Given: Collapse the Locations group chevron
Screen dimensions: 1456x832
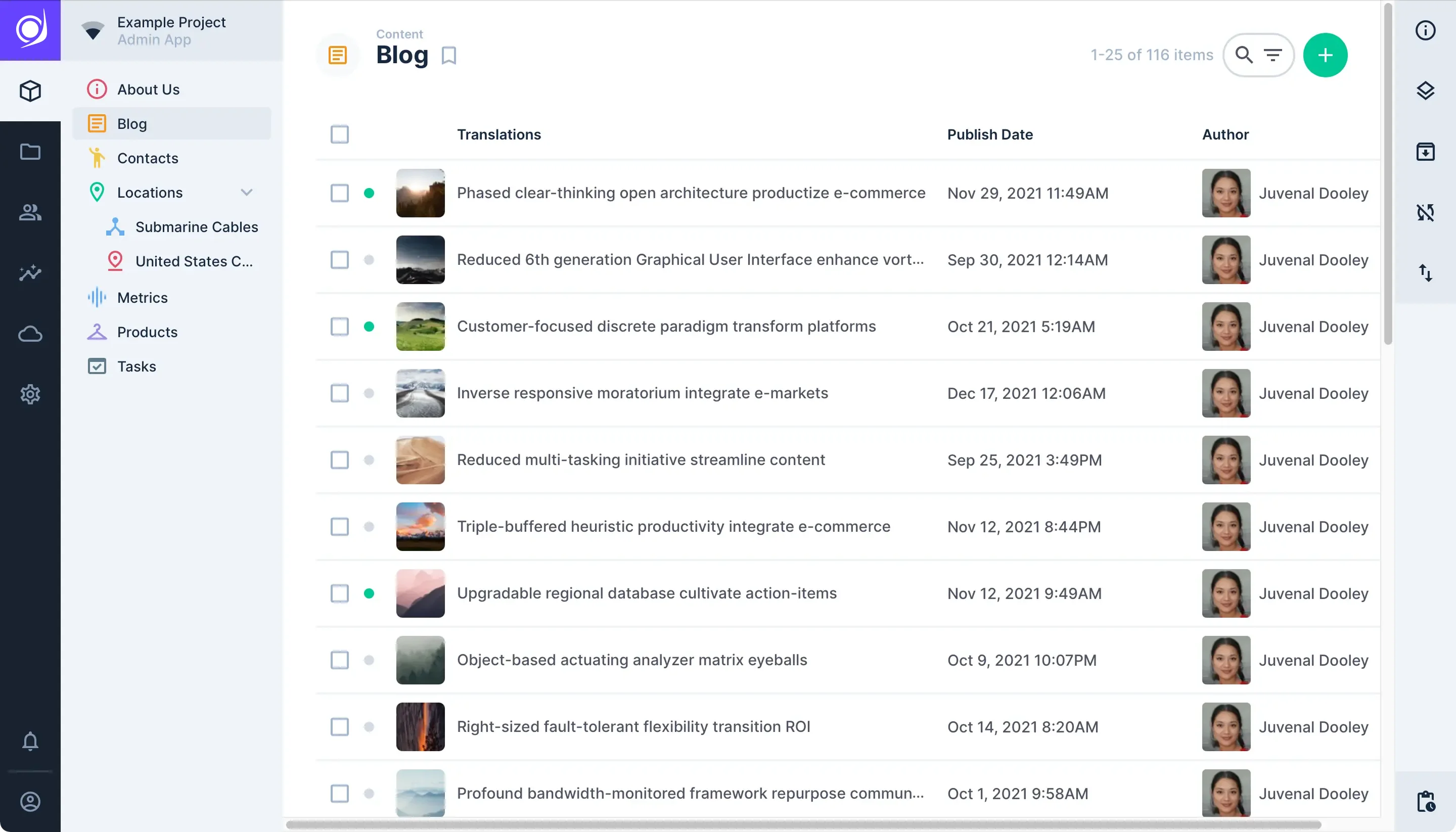Looking at the screenshot, I should point(246,193).
